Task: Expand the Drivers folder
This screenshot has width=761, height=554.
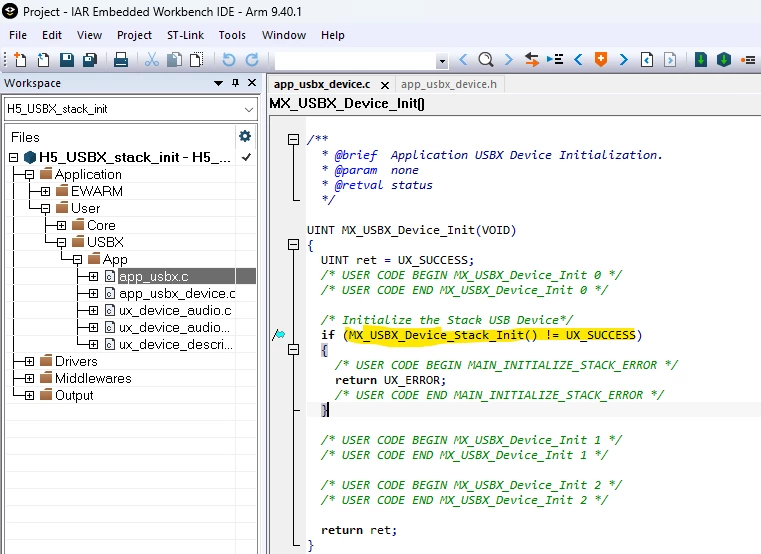Action: [30, 361]
